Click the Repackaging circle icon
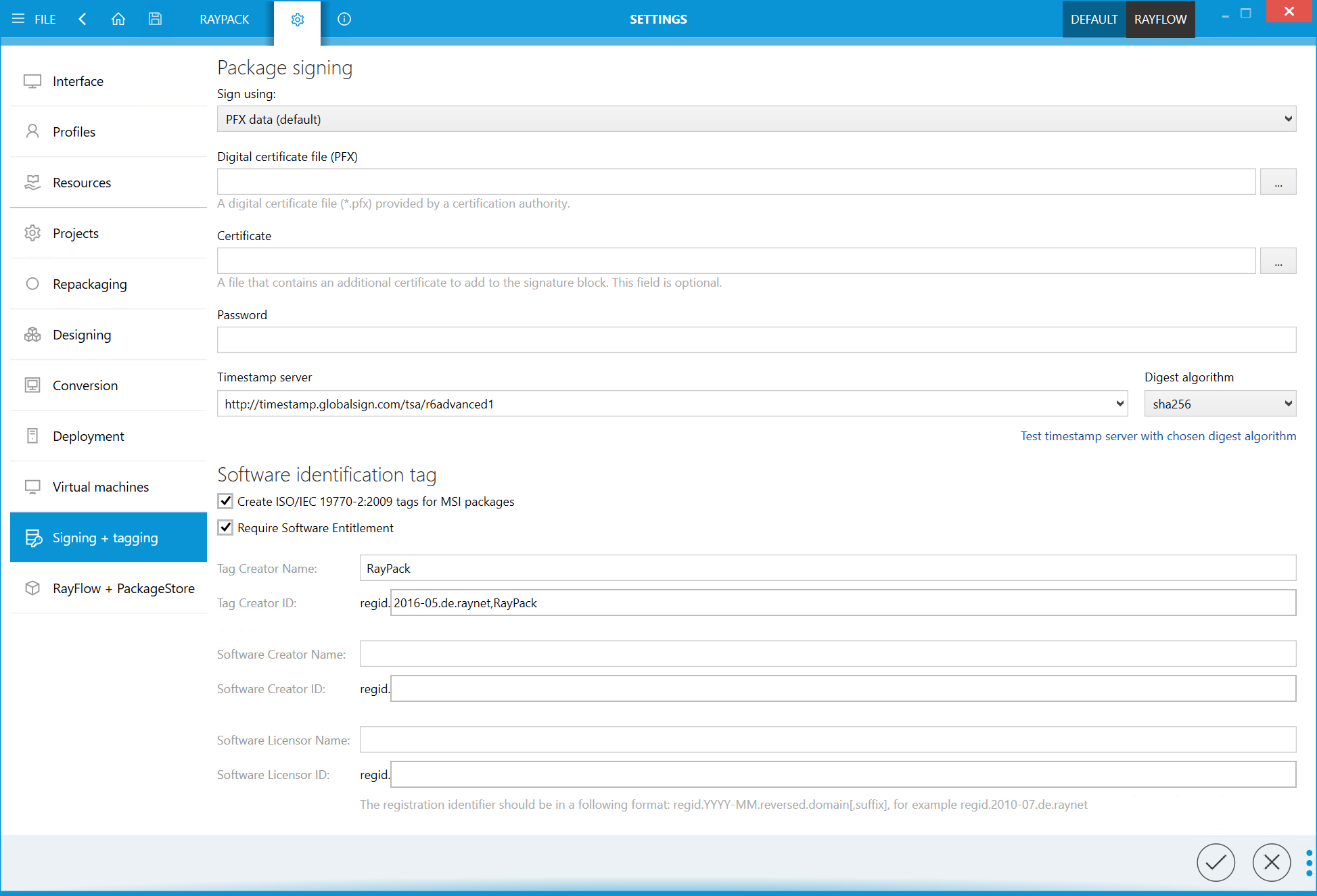The height and width of the screenshot is (896, 1317). tap(32, 284)
